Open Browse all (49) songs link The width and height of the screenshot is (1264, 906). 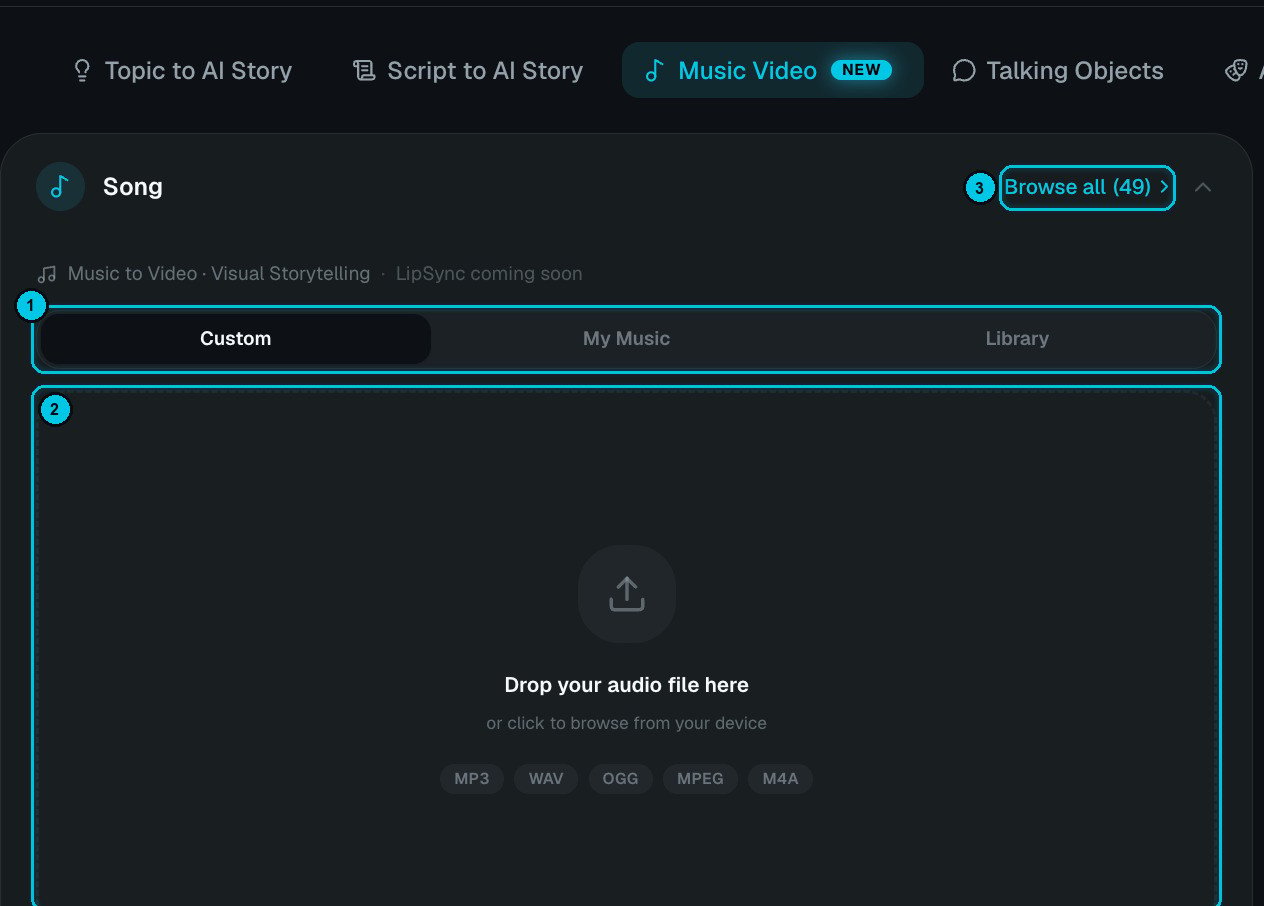click(x=1087, y=187)
